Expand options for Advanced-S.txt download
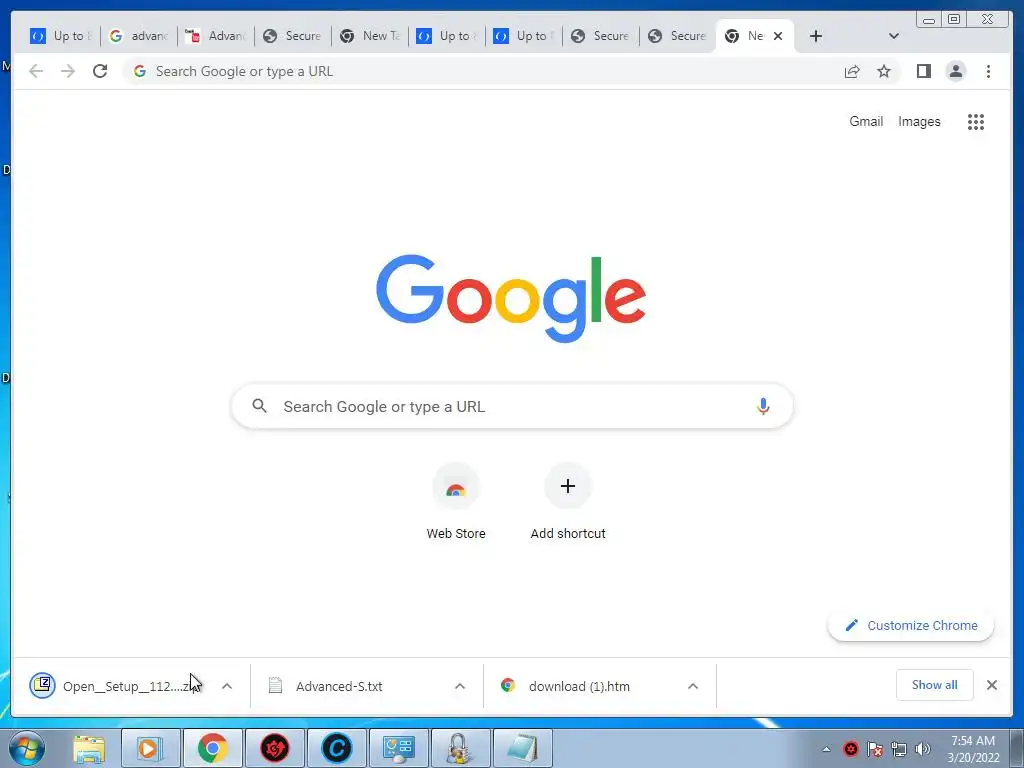This screenshot has width=1024, height=768. point(460,686)
